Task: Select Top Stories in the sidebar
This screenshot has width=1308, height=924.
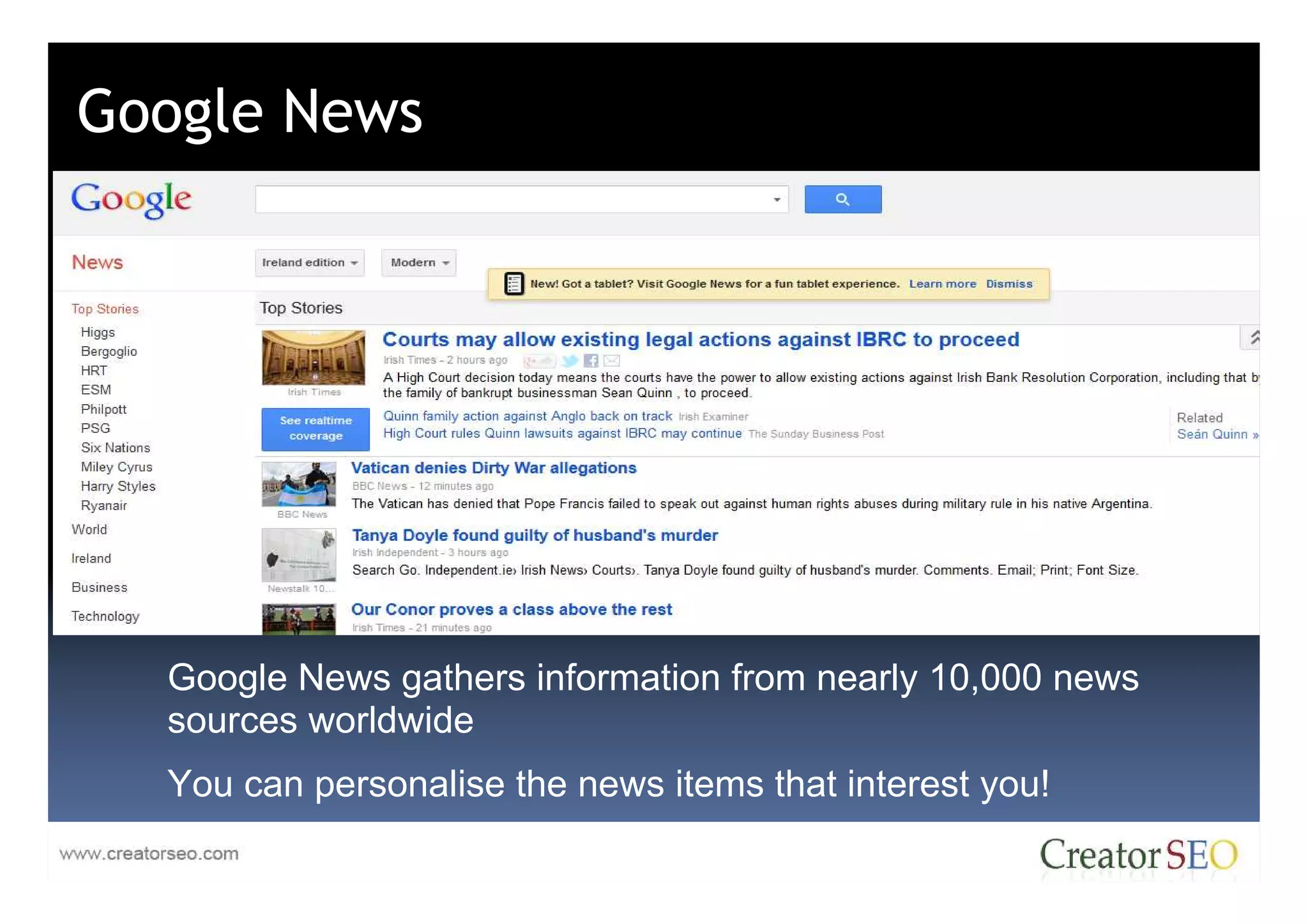Action: click(105, 309)
